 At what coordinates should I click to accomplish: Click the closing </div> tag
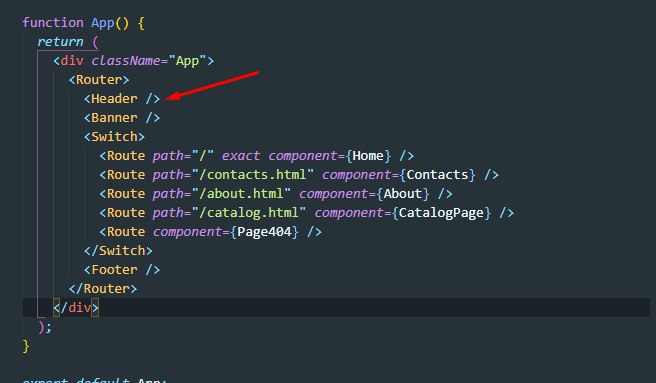pyautogui.click(x=76, y=308)
